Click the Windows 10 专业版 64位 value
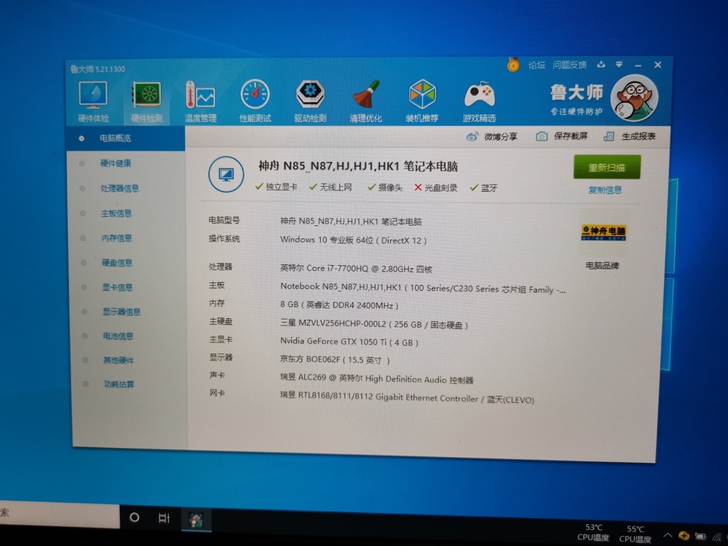This screenshot has height=546, width=728. pyautogui.click(x=353, y=240)
